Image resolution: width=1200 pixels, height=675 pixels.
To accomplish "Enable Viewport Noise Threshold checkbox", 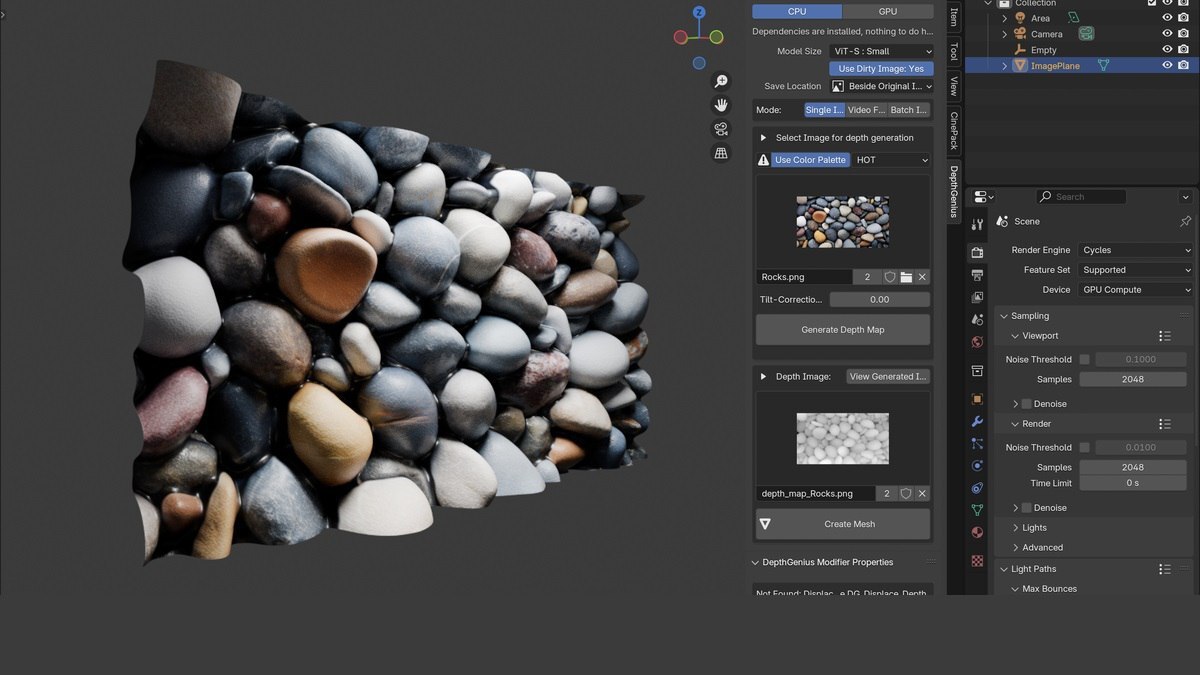I will [x=1085, y=360].
